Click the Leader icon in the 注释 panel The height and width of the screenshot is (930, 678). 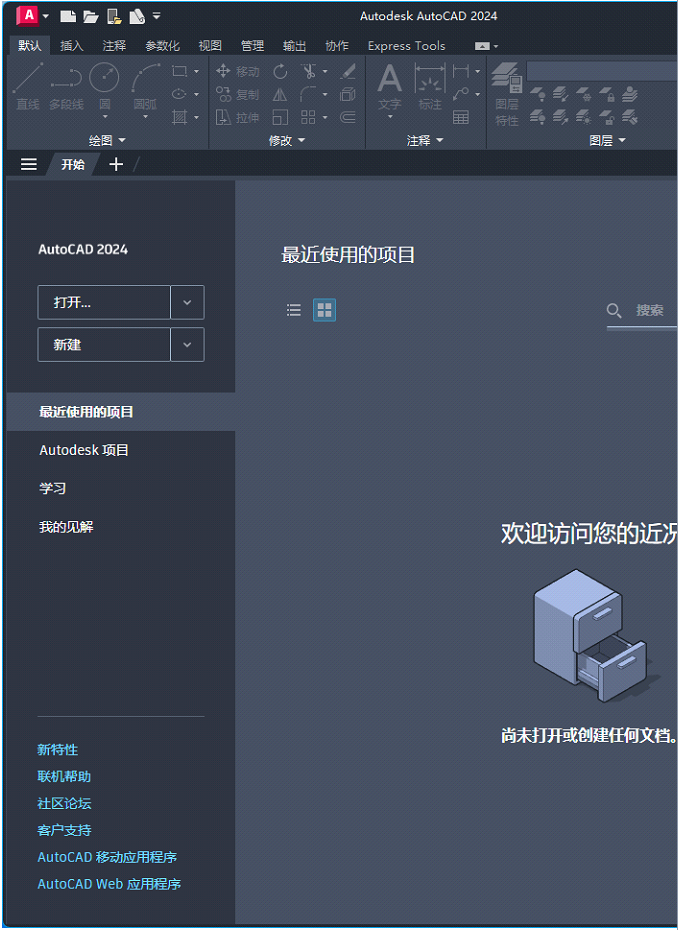click(x=461, y=94)
